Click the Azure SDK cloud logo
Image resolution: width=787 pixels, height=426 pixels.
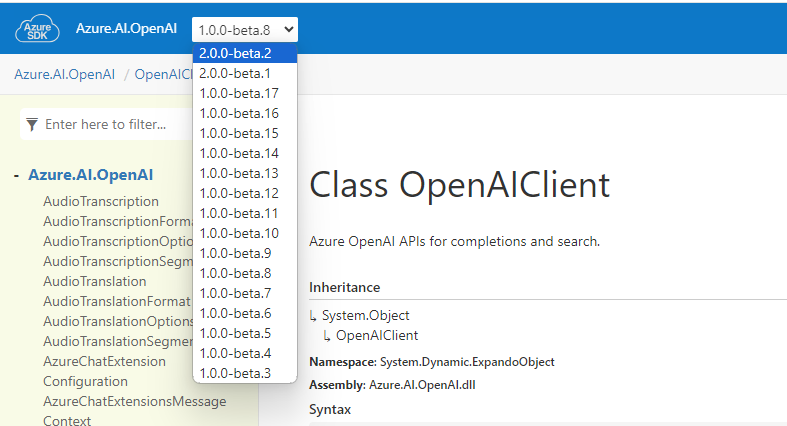click(x=37, y=29)
